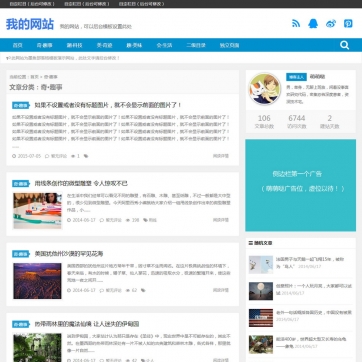The width and height of the screenshot is (362, 362).
Task: Open the post about 热带雨林里的魔法仙境
Action: click(x=87, y=324)
